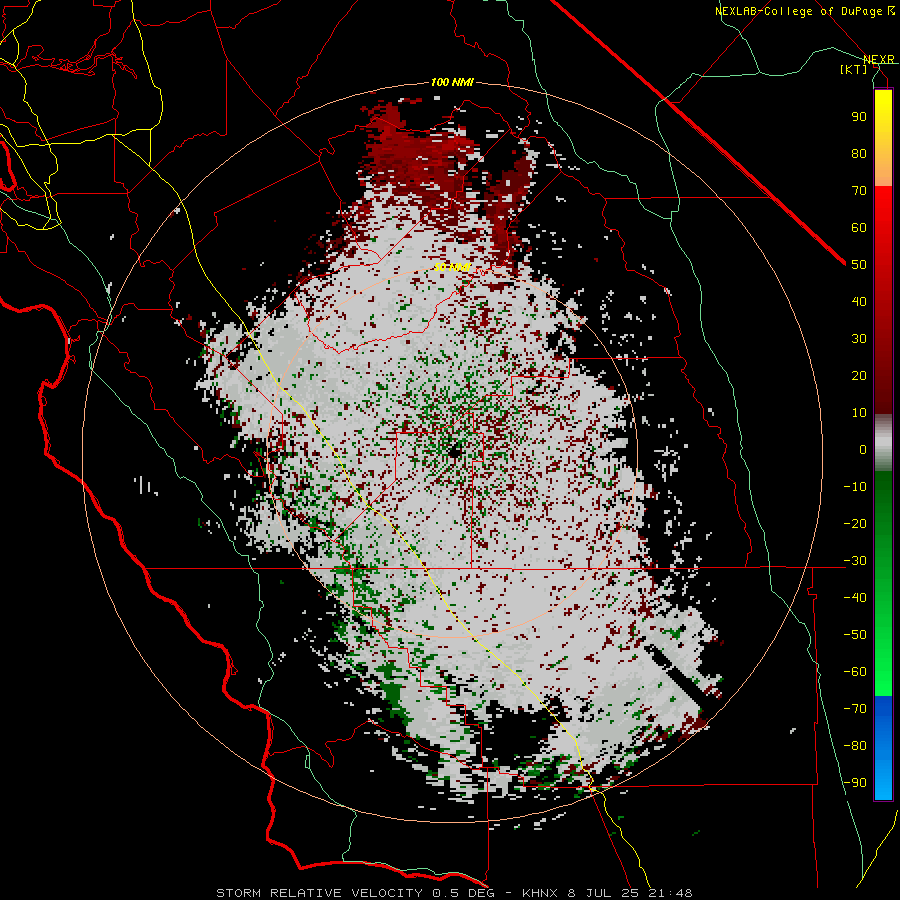Select the -90 knot scale label
This screenshot has width=900, height=900.
tap(855, 783)
